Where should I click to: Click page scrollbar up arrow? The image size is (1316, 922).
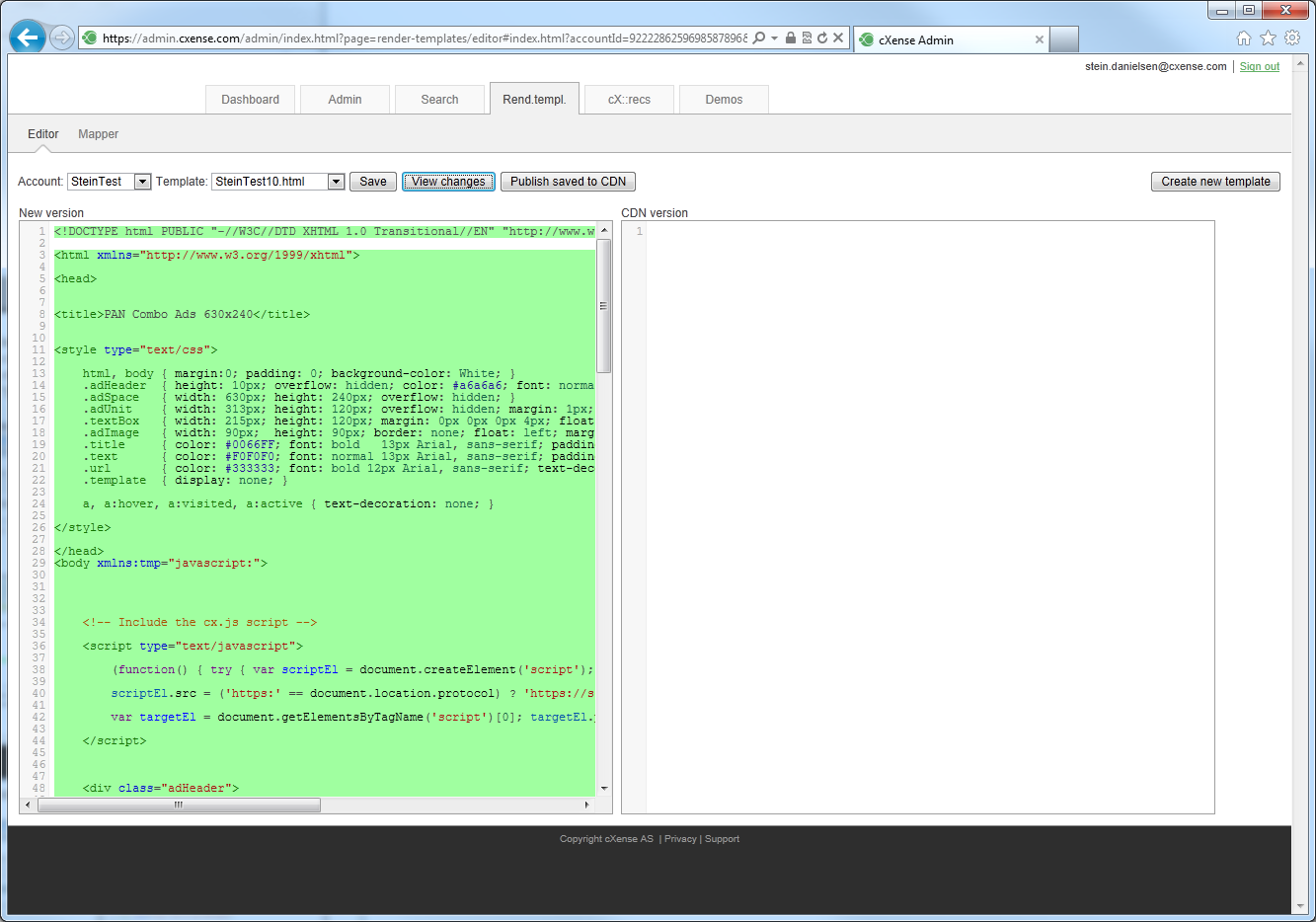(x=1301, y=61)
